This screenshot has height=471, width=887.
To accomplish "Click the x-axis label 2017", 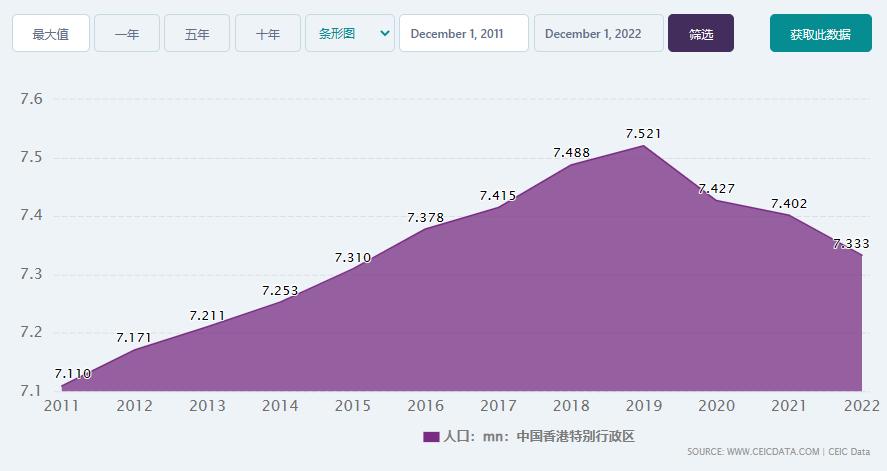I will (x=498, y=406).
